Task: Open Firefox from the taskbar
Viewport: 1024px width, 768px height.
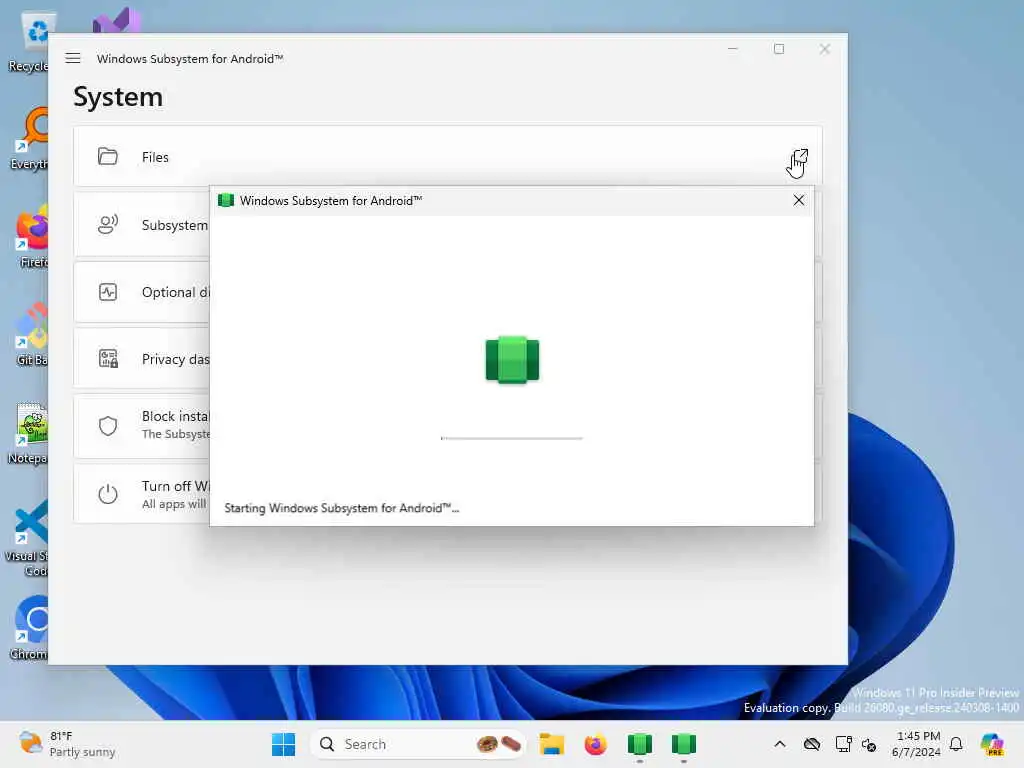Action: 595,744
